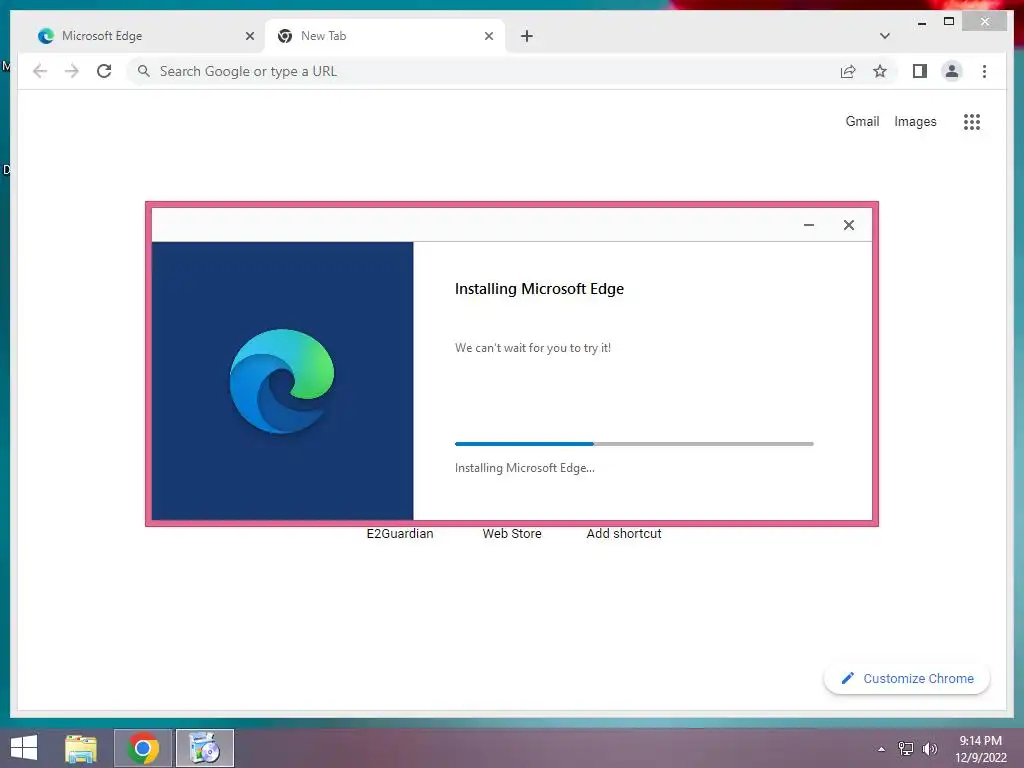Open Gmail link
The image size is (1024, 768).
[x=862, y=121]
